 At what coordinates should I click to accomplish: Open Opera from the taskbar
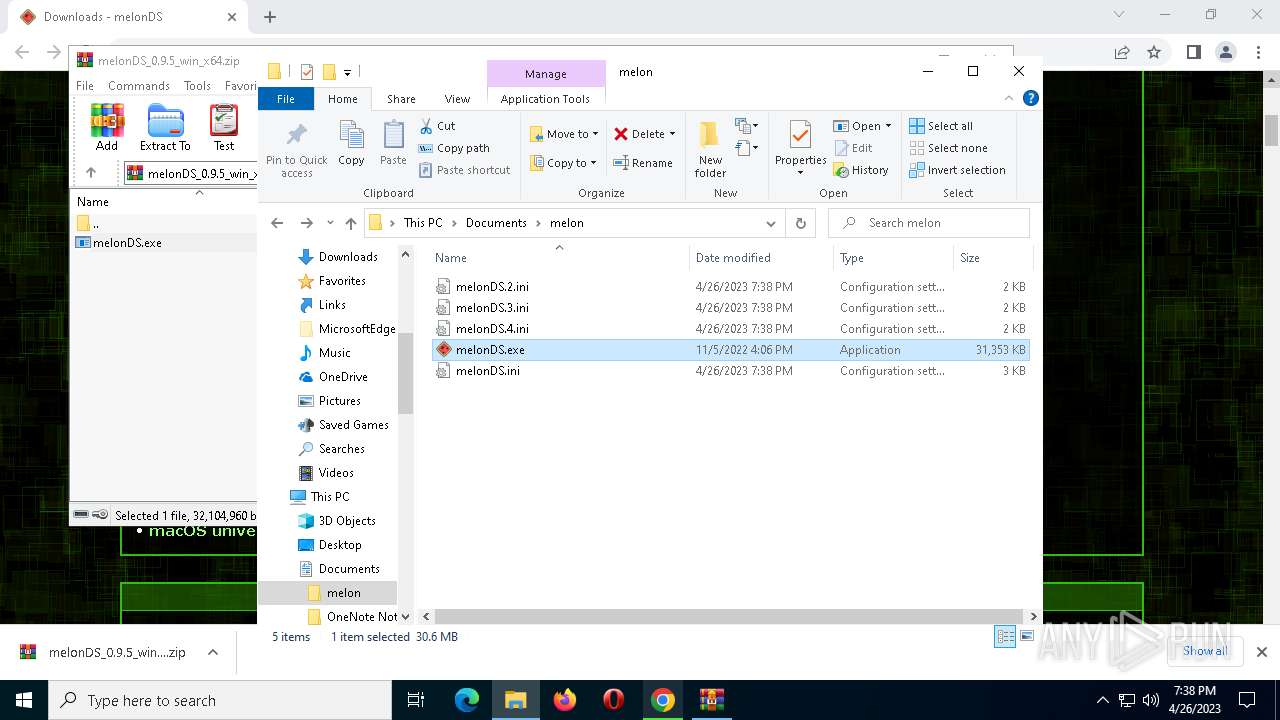[614, 700]
